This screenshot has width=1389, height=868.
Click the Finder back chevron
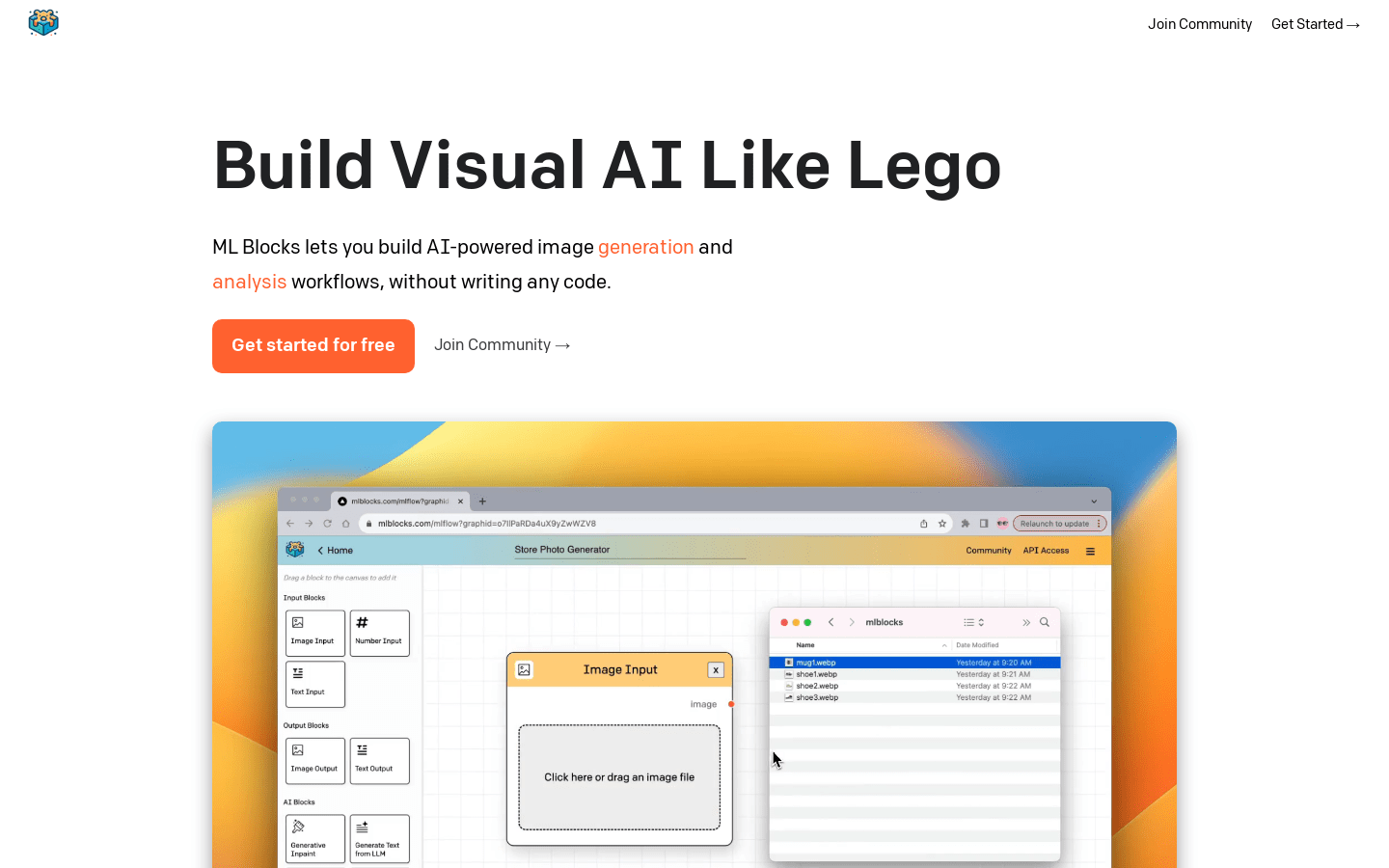coord(831,622)
